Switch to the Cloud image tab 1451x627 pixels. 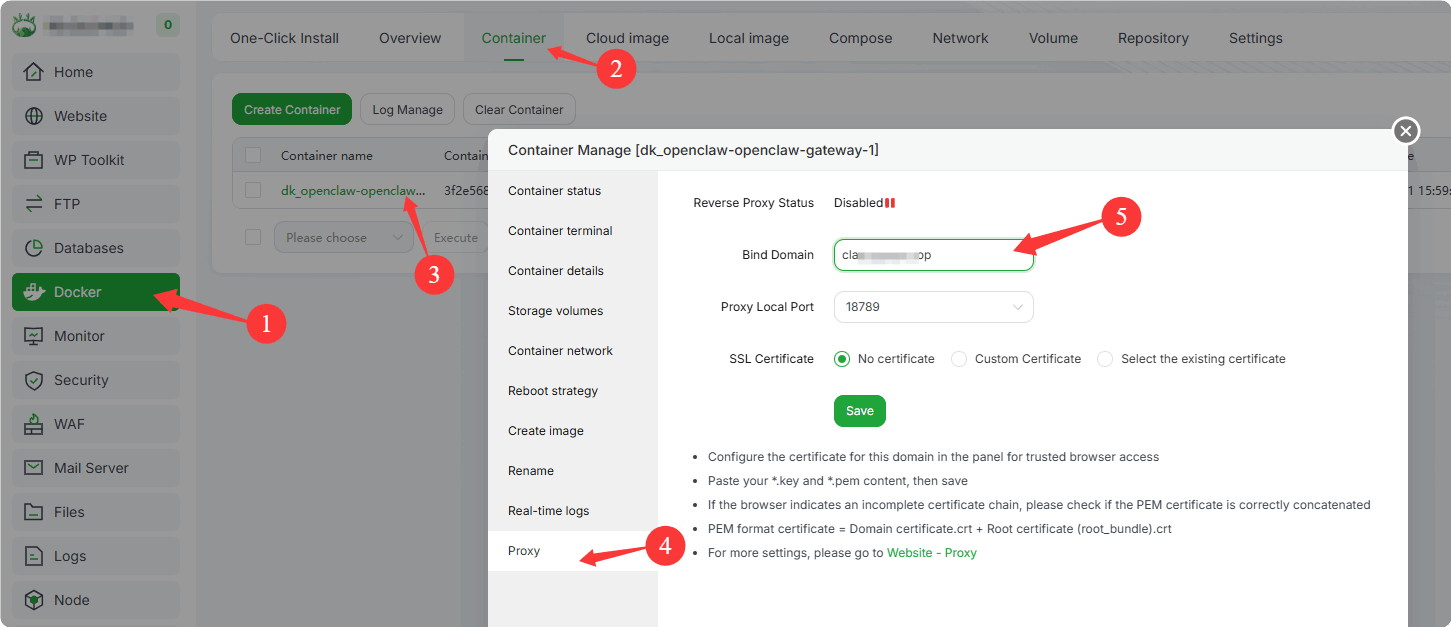coord(627,38)
